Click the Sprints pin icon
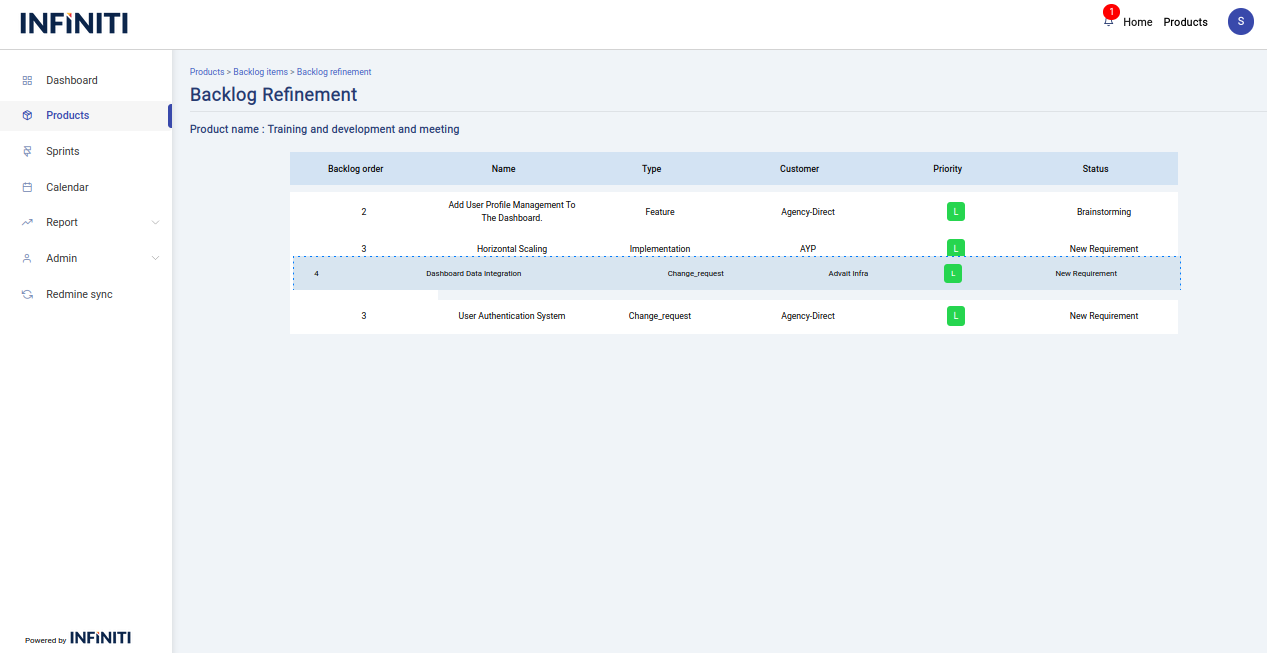This screenshot has width=1267, height=653. click(28, 151)
